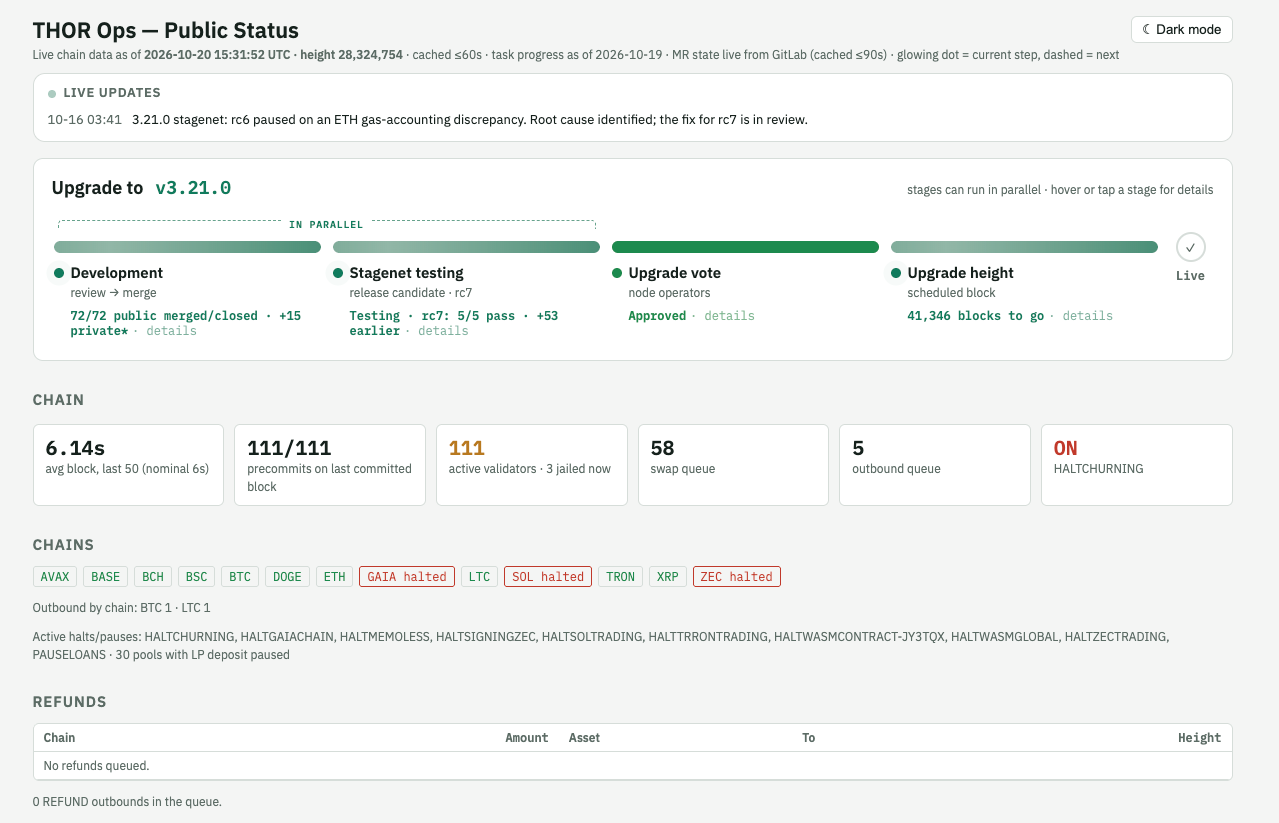Click the Development progress bar
The width and height of the screenshot is (1279, 823).
187,247
